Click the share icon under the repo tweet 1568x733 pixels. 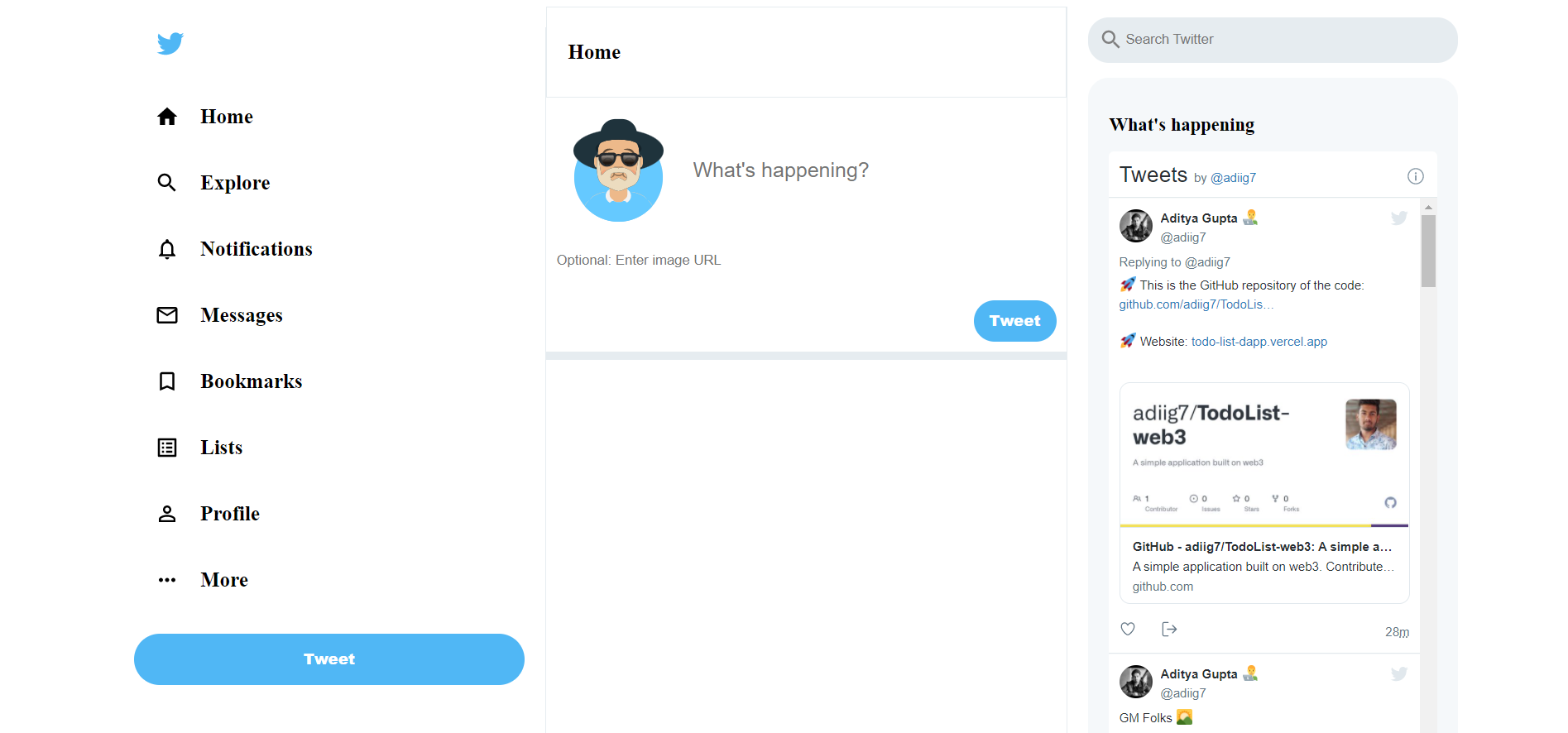click(1169, 629)
